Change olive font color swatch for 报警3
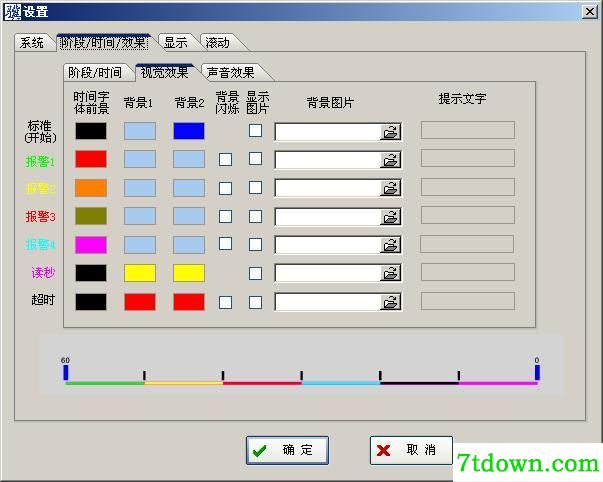The image size is (603, 482). coord(91,216)
